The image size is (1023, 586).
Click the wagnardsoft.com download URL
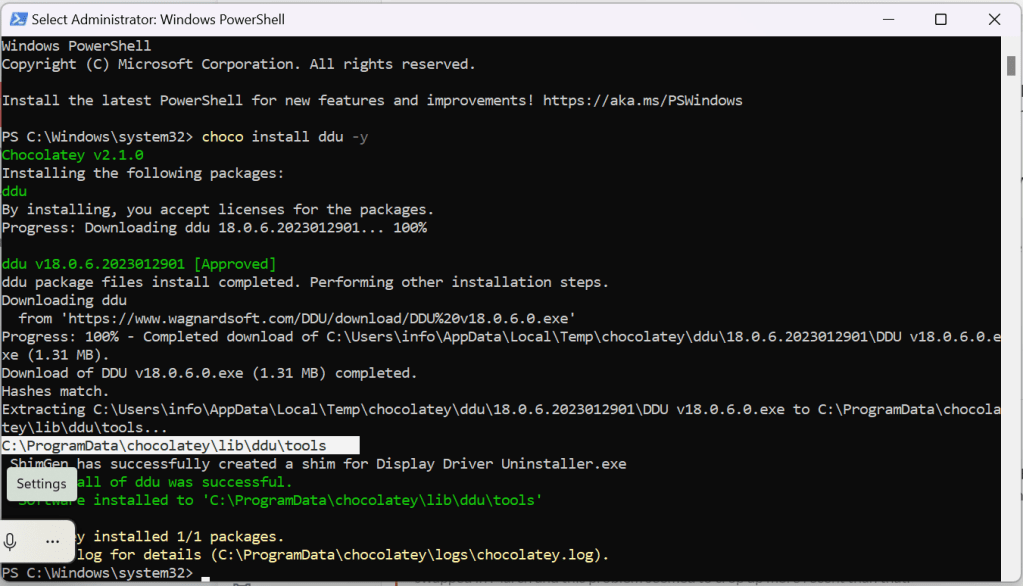click(318, 318)
